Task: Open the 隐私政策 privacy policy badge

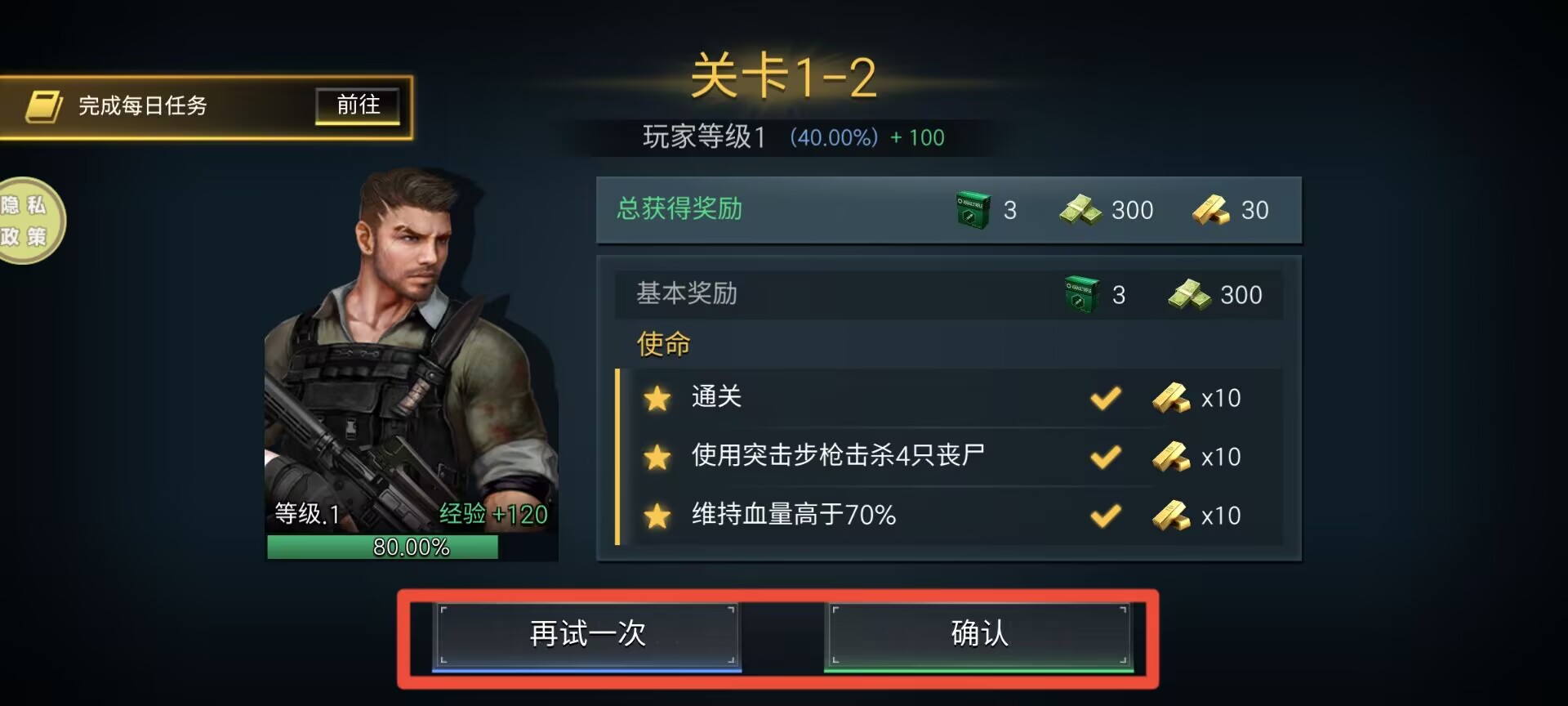Action: (26, 221)
